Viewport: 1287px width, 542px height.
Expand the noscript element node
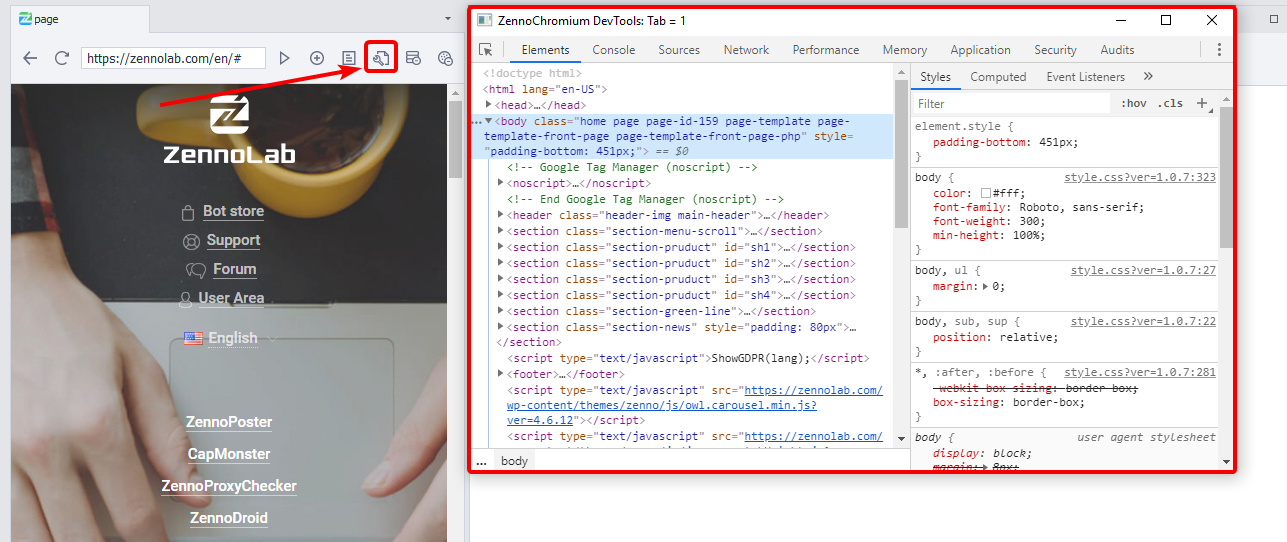pos(501,184)
